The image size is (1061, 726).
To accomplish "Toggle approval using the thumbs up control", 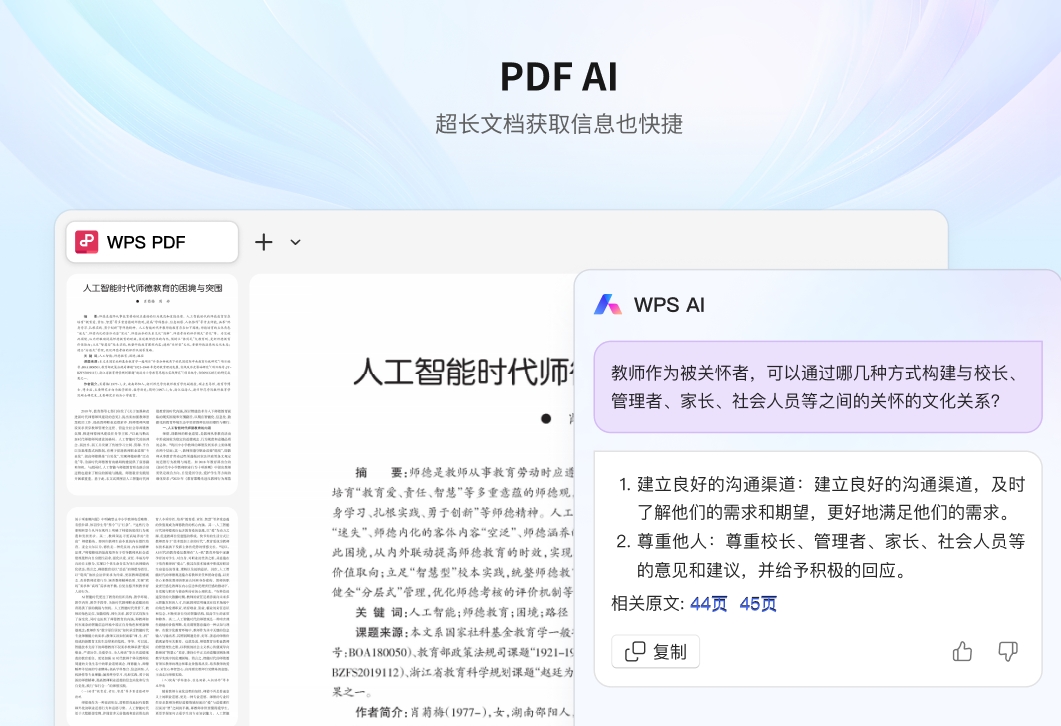I will (x=962, y=651).
